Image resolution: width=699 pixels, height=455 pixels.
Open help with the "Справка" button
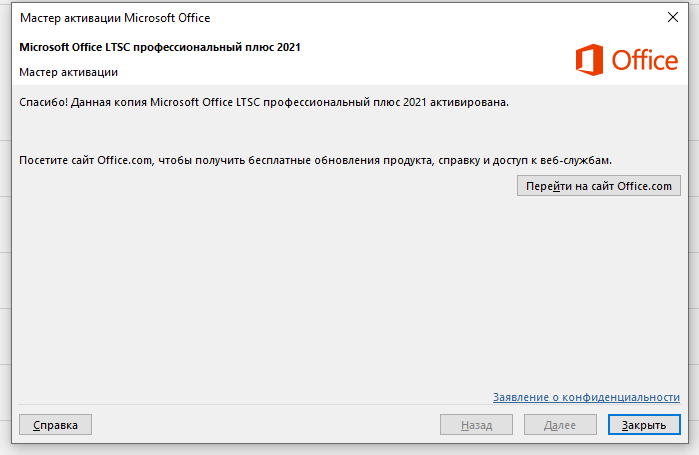56,425
